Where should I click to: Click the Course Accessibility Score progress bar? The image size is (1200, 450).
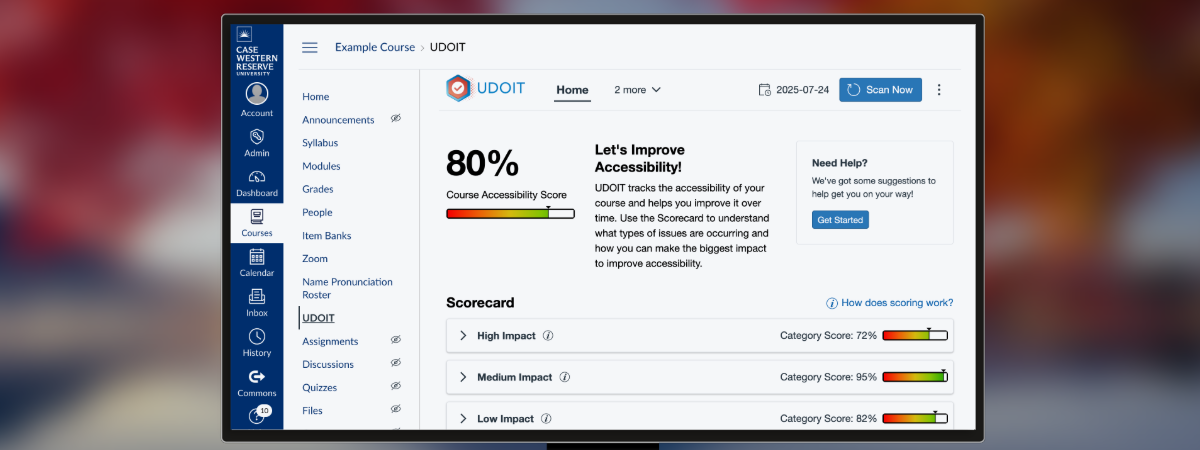[x=510, y=213]
